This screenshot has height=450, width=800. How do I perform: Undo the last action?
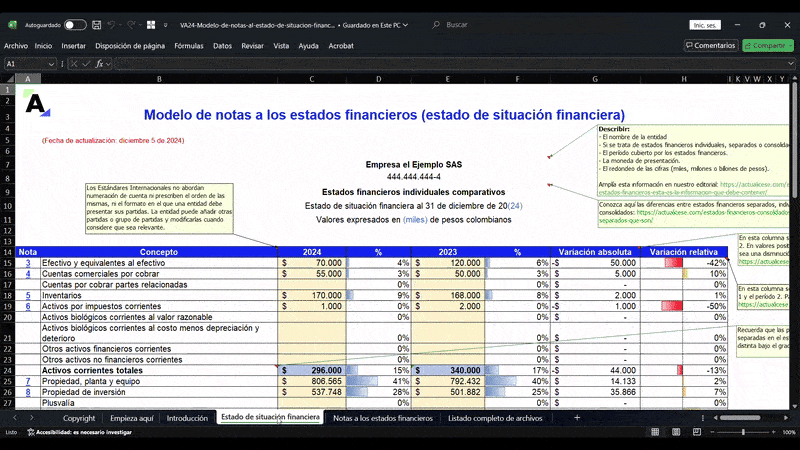(x=114, y=24)
